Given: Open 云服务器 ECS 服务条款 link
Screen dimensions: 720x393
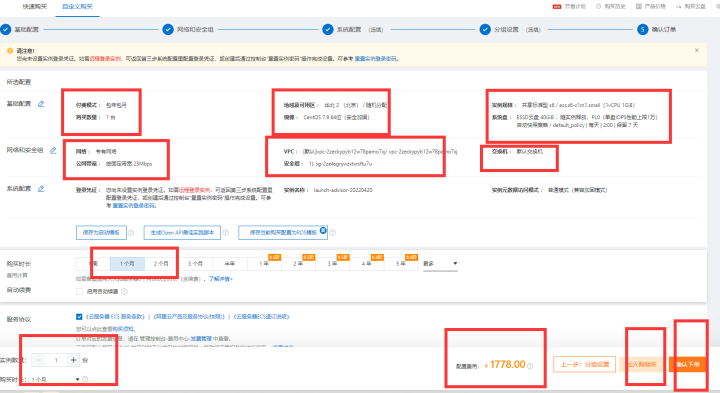Looking at the screenshot, I should point(115,317).
